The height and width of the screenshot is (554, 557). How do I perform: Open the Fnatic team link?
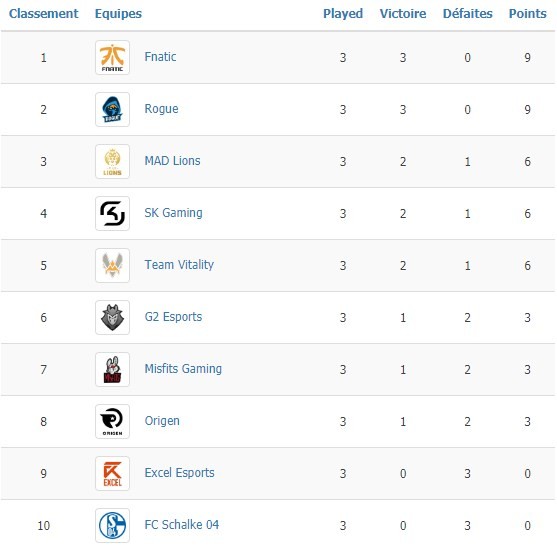coord(160,57)
